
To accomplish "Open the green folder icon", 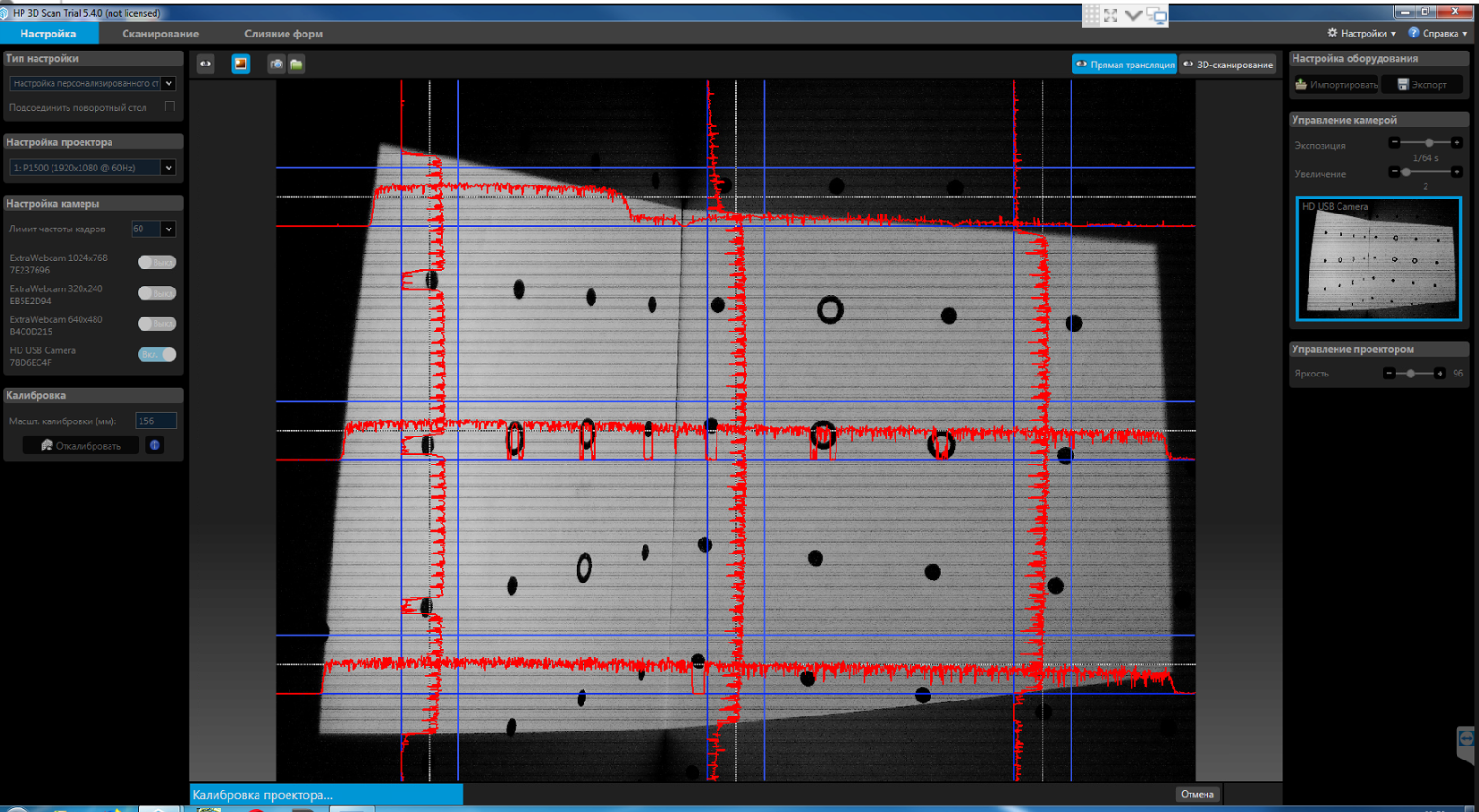I will click(296, 64).
